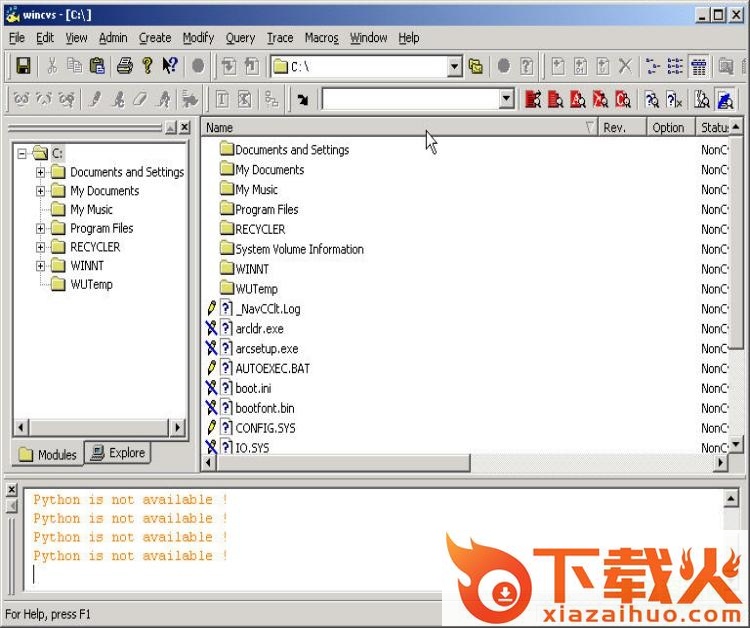Click the add file plus icon

click(558, 66)
